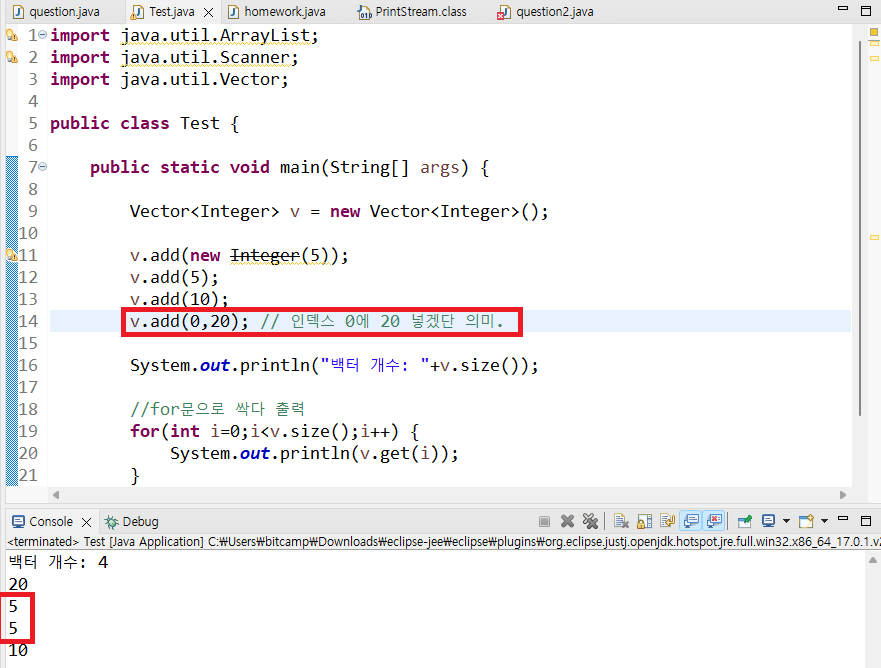Click the for loop header on line 19
This screenshot has height=668, width=881.
pyautogui.click(x=274, y=431)
